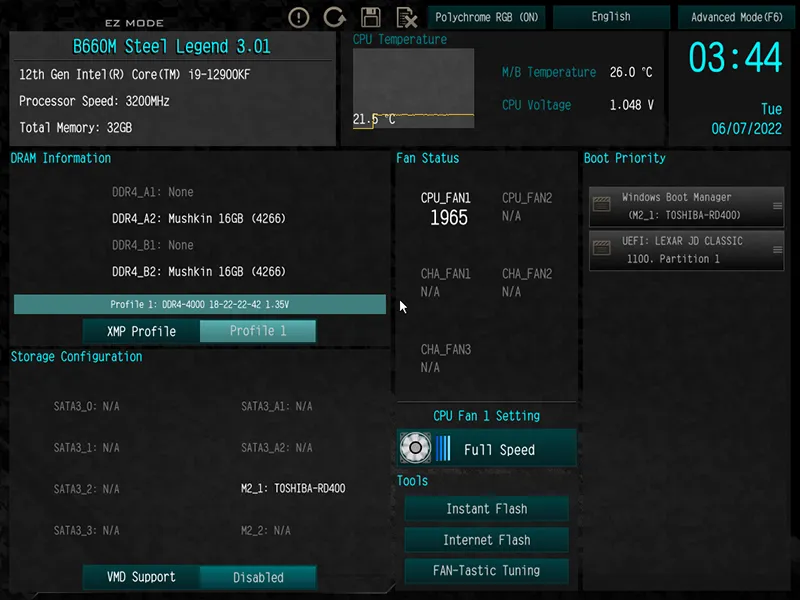Switch to Advanced Mode (F6)
Viewport: 800px width, 600px height.
point(737,17)
